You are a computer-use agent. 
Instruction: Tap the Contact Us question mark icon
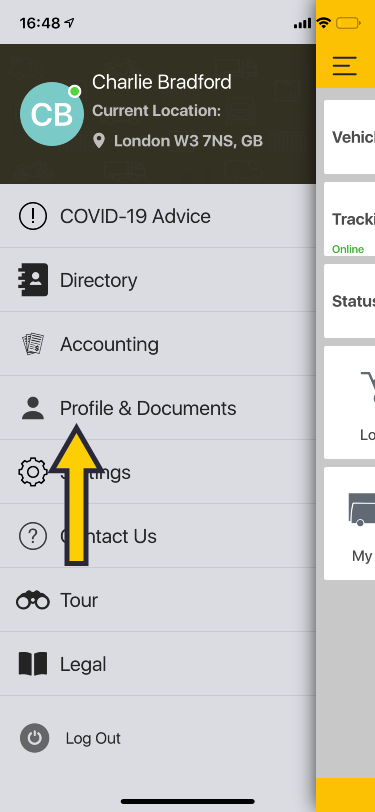click(x=33, y=536)
